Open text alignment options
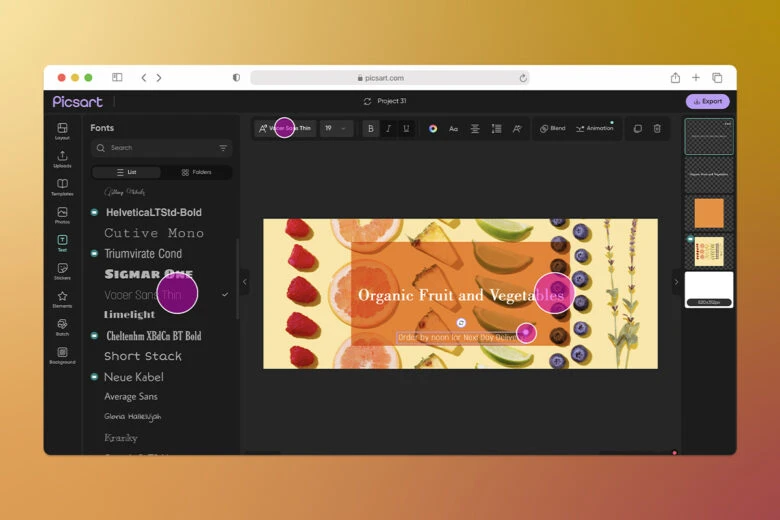 tap(475, 129)
